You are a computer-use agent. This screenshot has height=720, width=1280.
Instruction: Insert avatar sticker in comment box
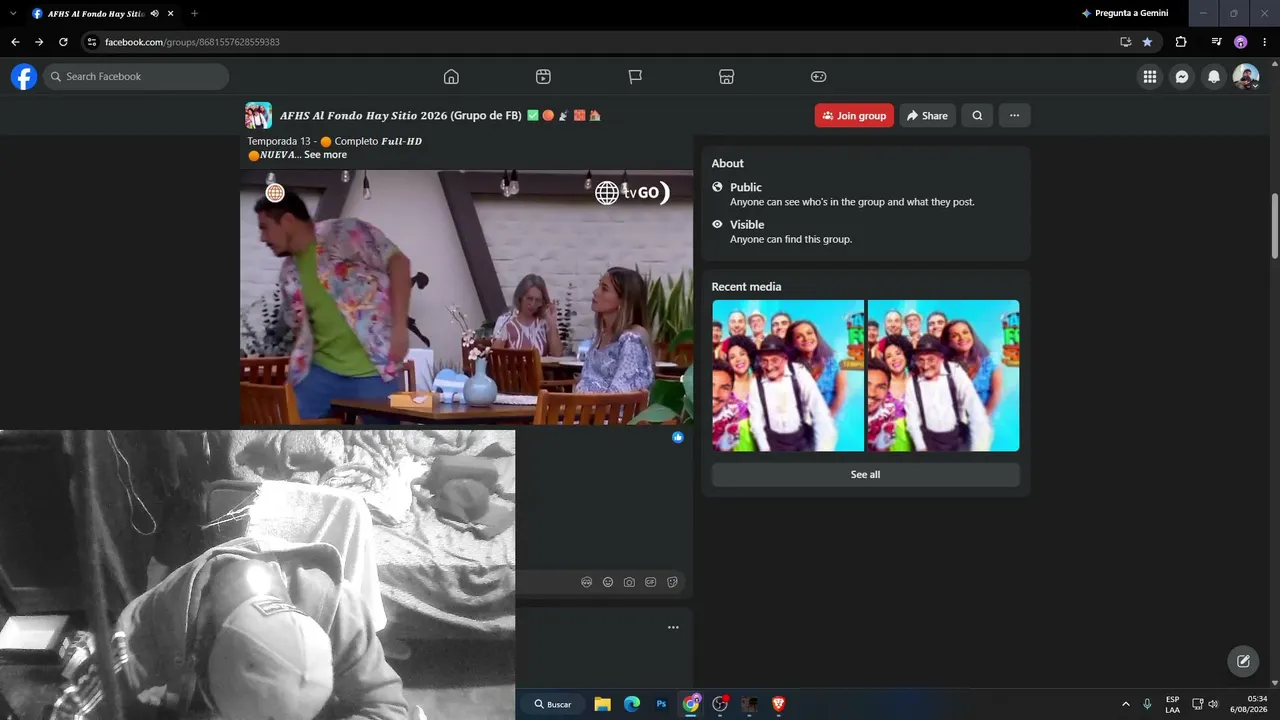click(x=587, y=582)
